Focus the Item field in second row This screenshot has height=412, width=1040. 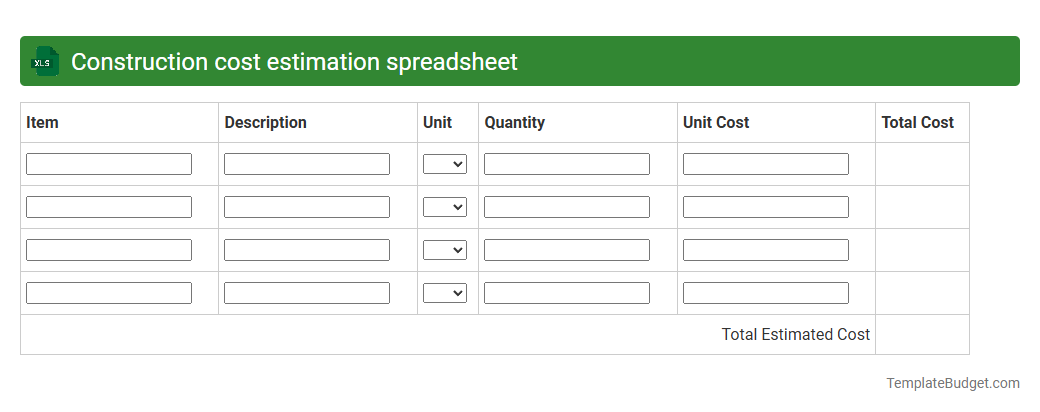point(109,207)
